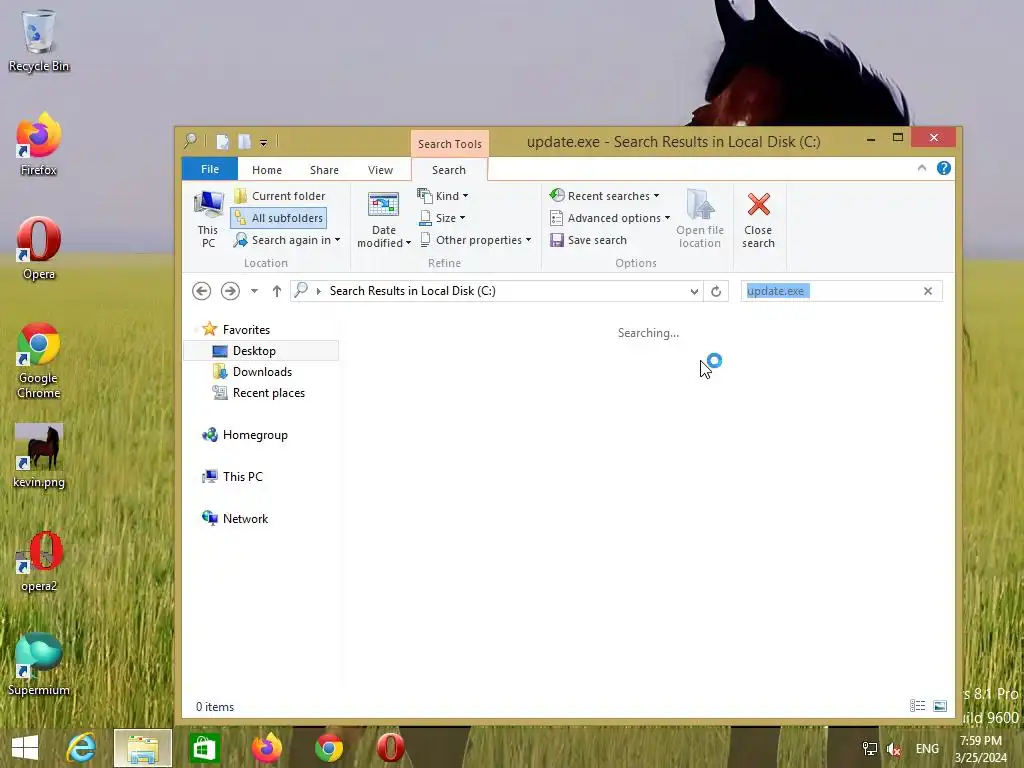
Task: Click the Search Tools contextual tab
Action: [449, 144]
